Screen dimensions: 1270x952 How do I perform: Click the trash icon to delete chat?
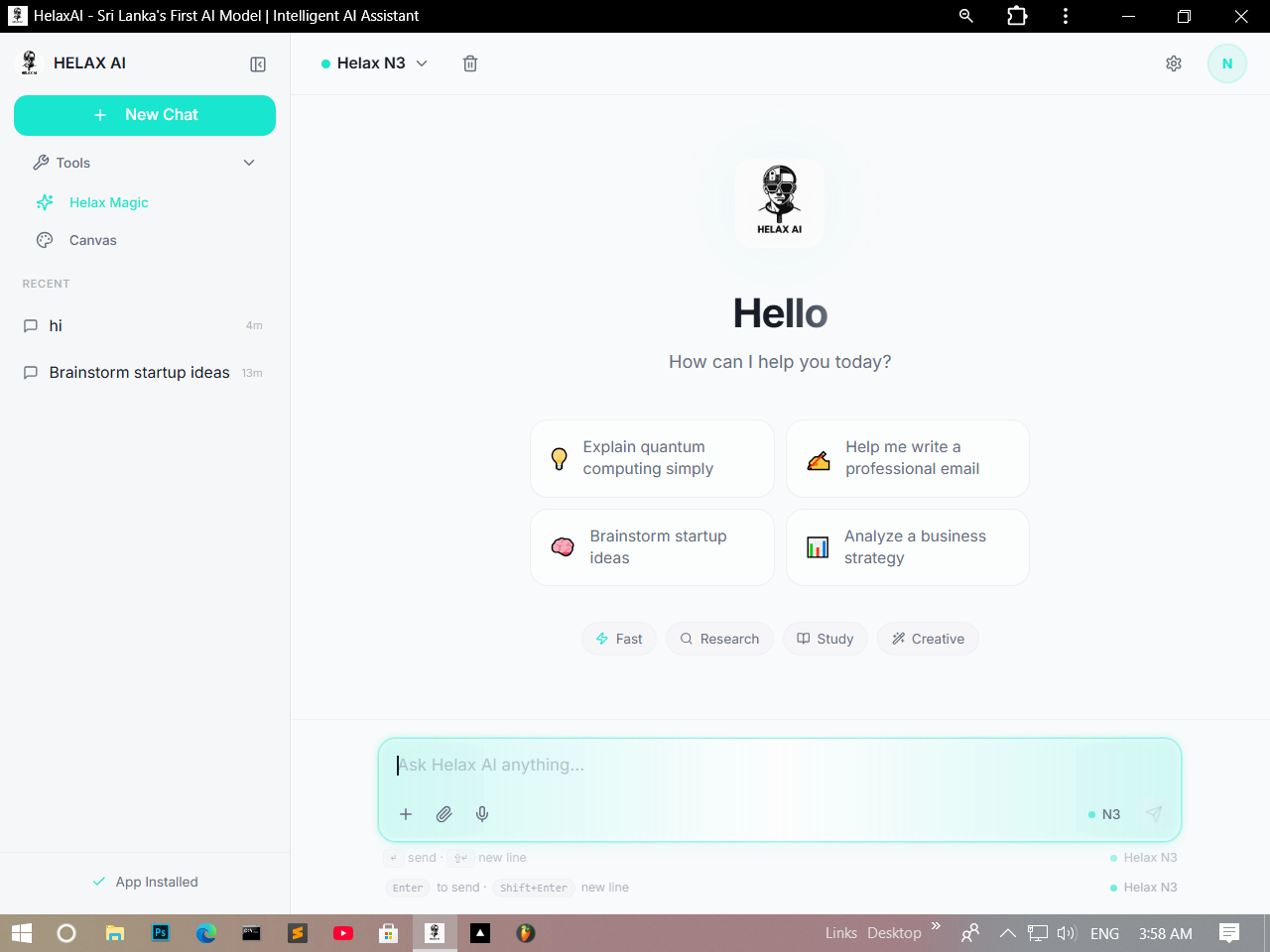[470, 63]
